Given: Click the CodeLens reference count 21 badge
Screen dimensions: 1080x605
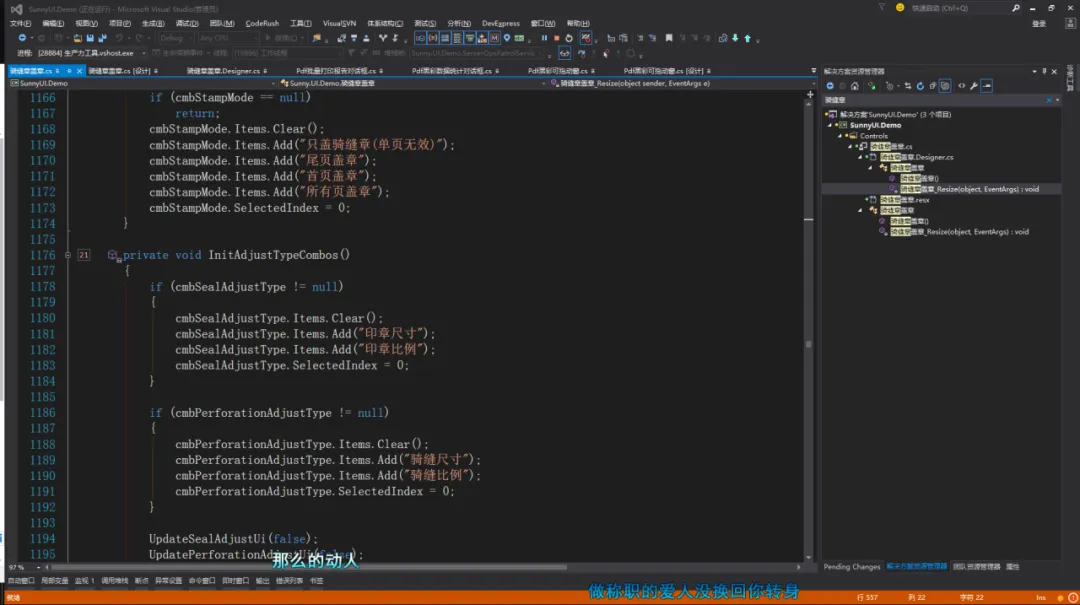Looking at the screenshot, I should click(83, 255).
